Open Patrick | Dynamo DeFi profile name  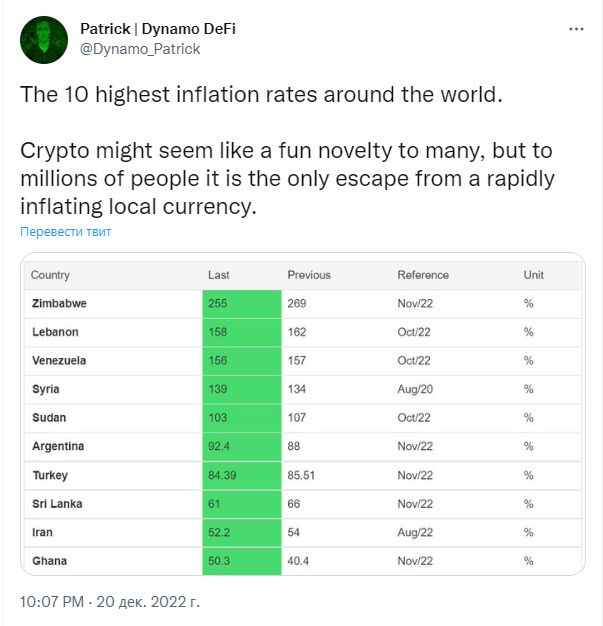click(x=158, y=29)
